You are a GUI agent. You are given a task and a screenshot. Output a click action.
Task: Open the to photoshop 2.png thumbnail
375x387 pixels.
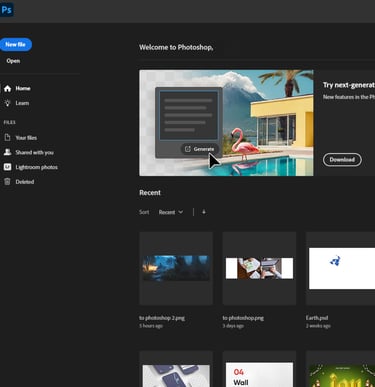176,268
